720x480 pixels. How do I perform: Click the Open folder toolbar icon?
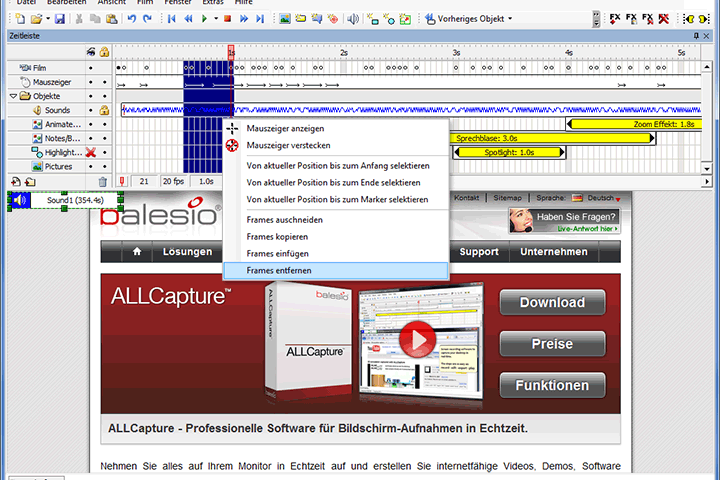coord(36,19)
